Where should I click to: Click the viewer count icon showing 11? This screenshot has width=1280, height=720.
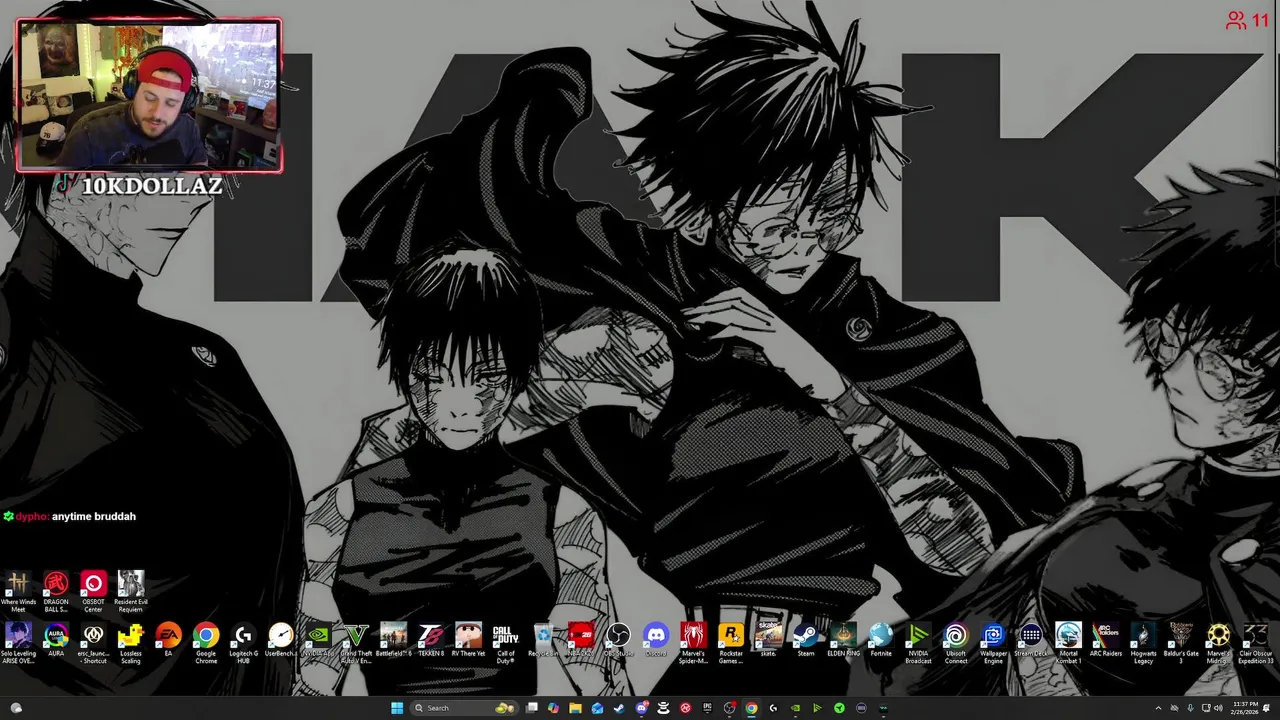pos(1236,20)
